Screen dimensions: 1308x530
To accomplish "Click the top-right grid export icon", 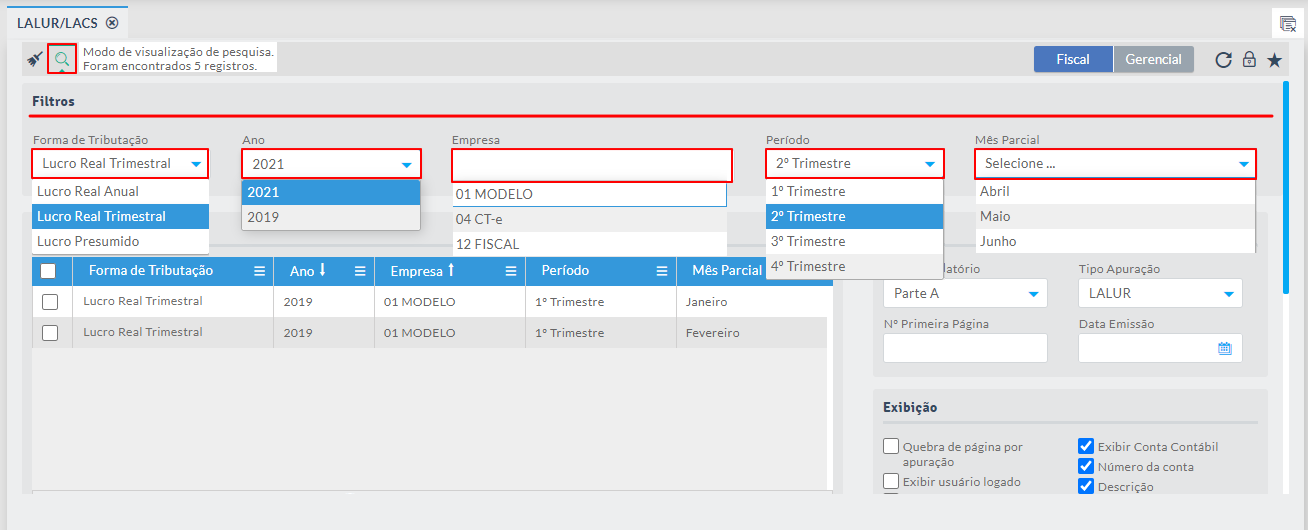I will click(x=1288, y=24).
